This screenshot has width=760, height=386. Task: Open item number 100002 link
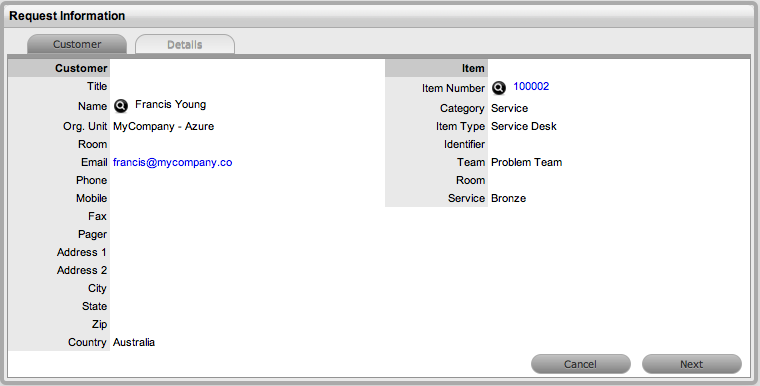click(531, 86)
